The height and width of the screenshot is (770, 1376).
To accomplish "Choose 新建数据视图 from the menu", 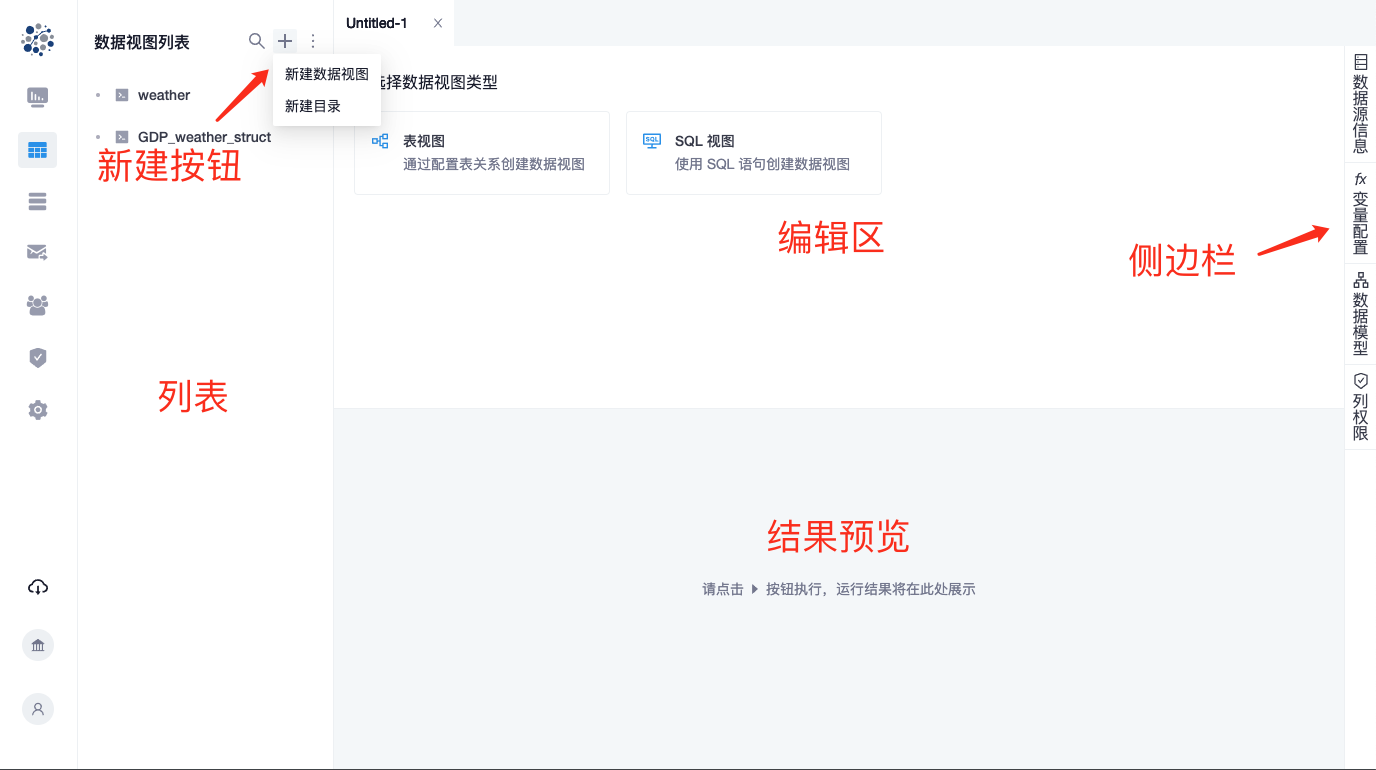I will pyautogui.click(x=327, y=74).
